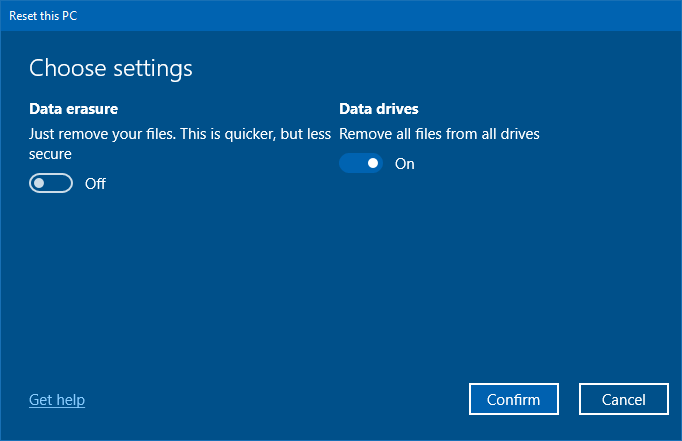Screen dimensions: 682x441
Task: Stop removing files from all drives
Action: (361, 164)
